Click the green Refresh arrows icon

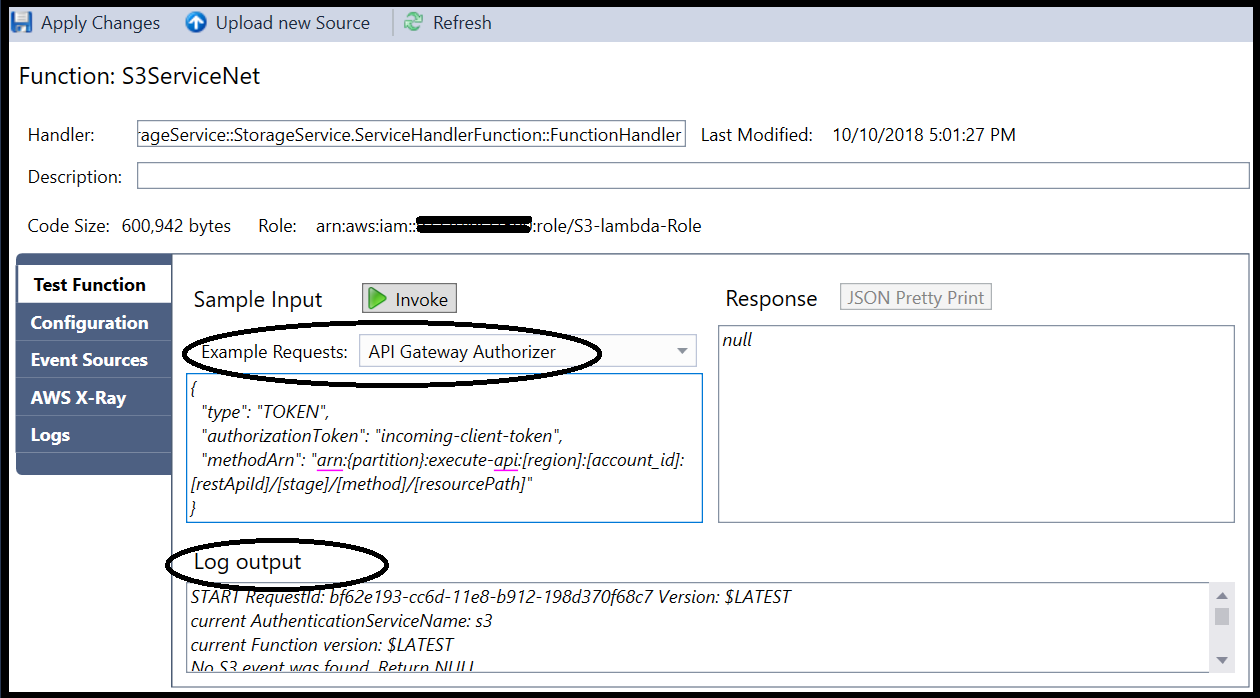(x=413, y=22)
